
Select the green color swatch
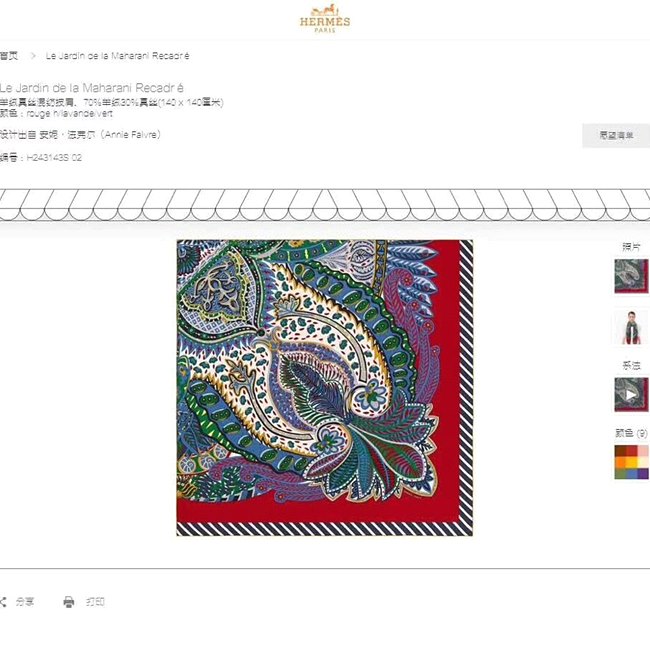click(620, 473)
